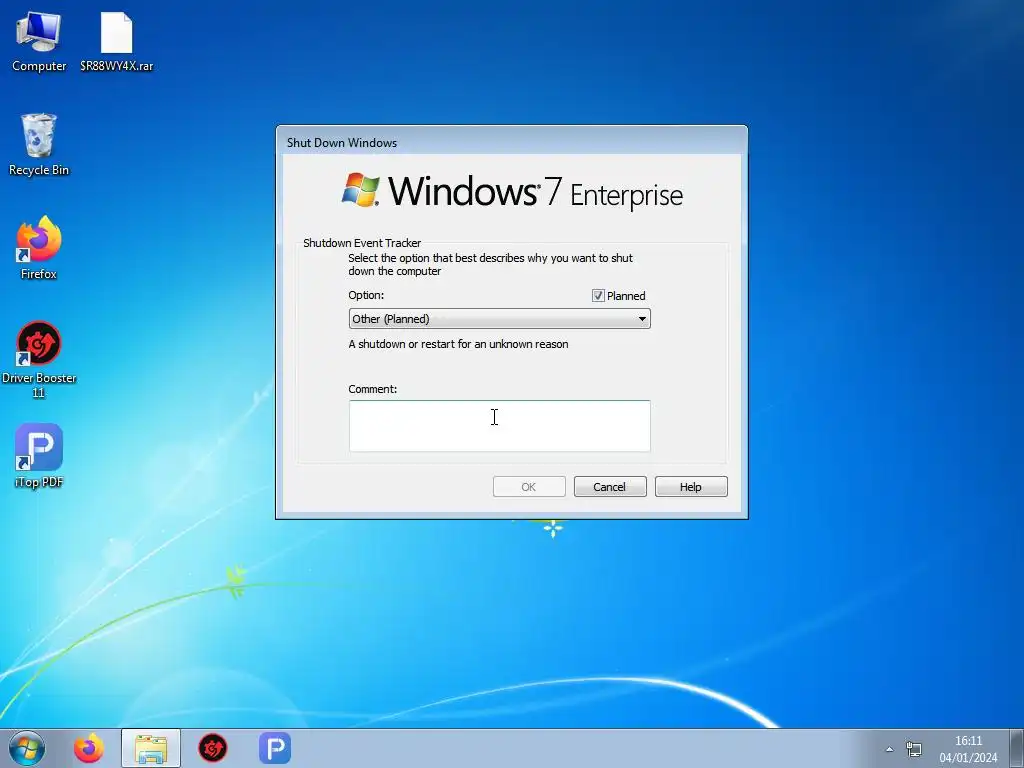Open the Option dropdown showing Other (Planned)

tap(500, 319)
